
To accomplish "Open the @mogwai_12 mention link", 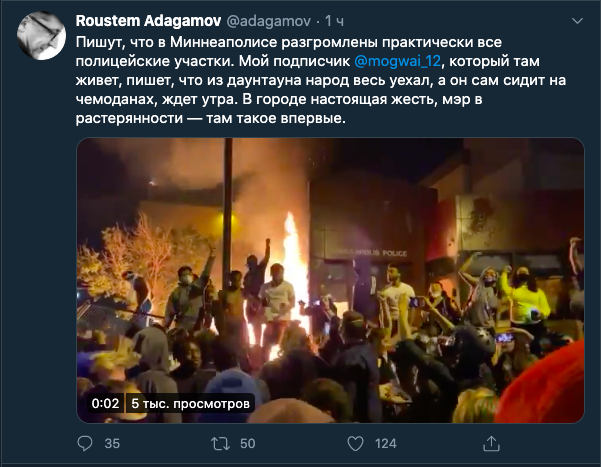I will tap(397, 61).
